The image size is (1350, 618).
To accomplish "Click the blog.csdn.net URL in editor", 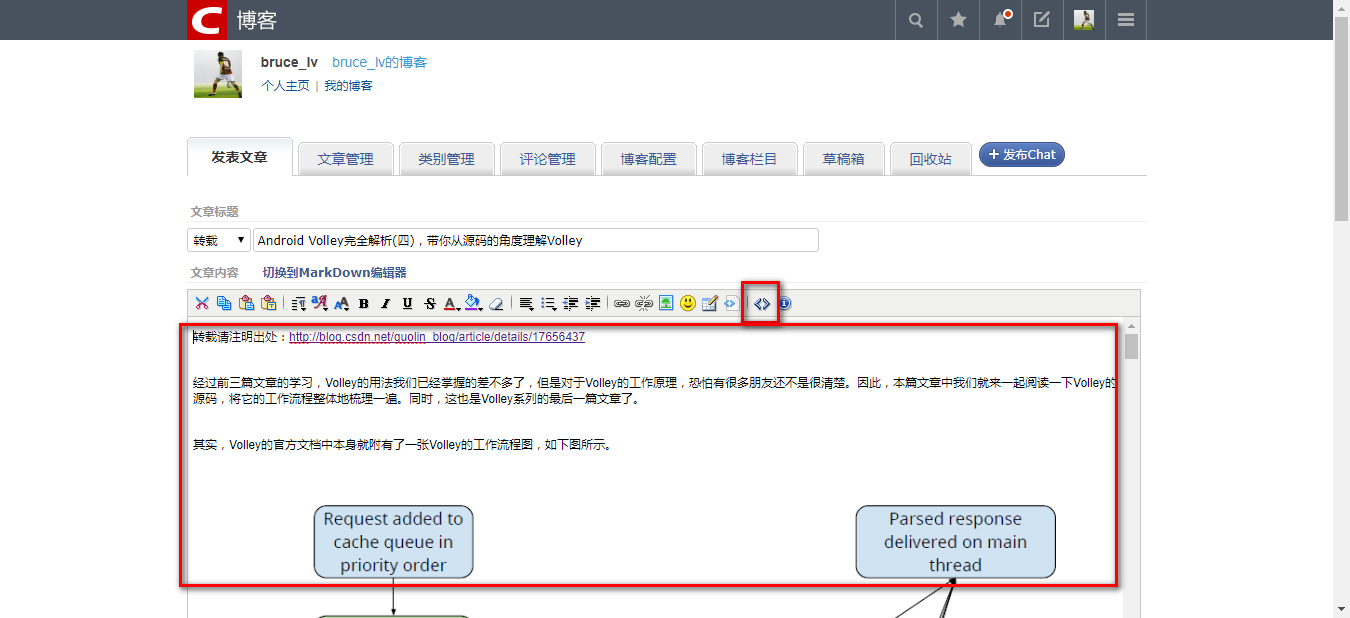I will pos(437,337).
